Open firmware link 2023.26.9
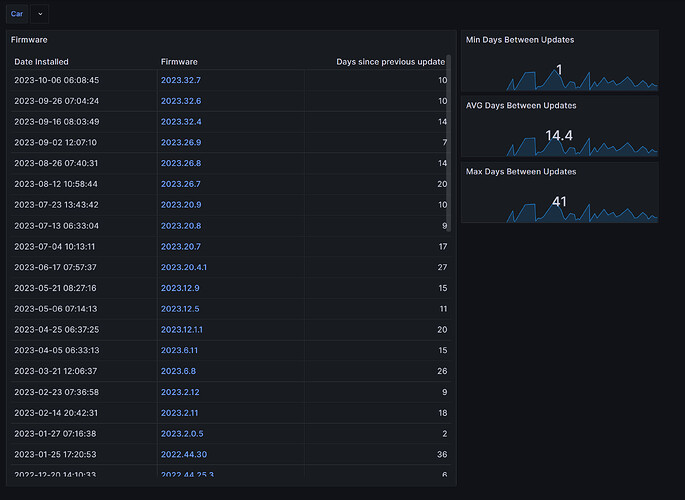This screenshot has width=685, height=500. 181,142
